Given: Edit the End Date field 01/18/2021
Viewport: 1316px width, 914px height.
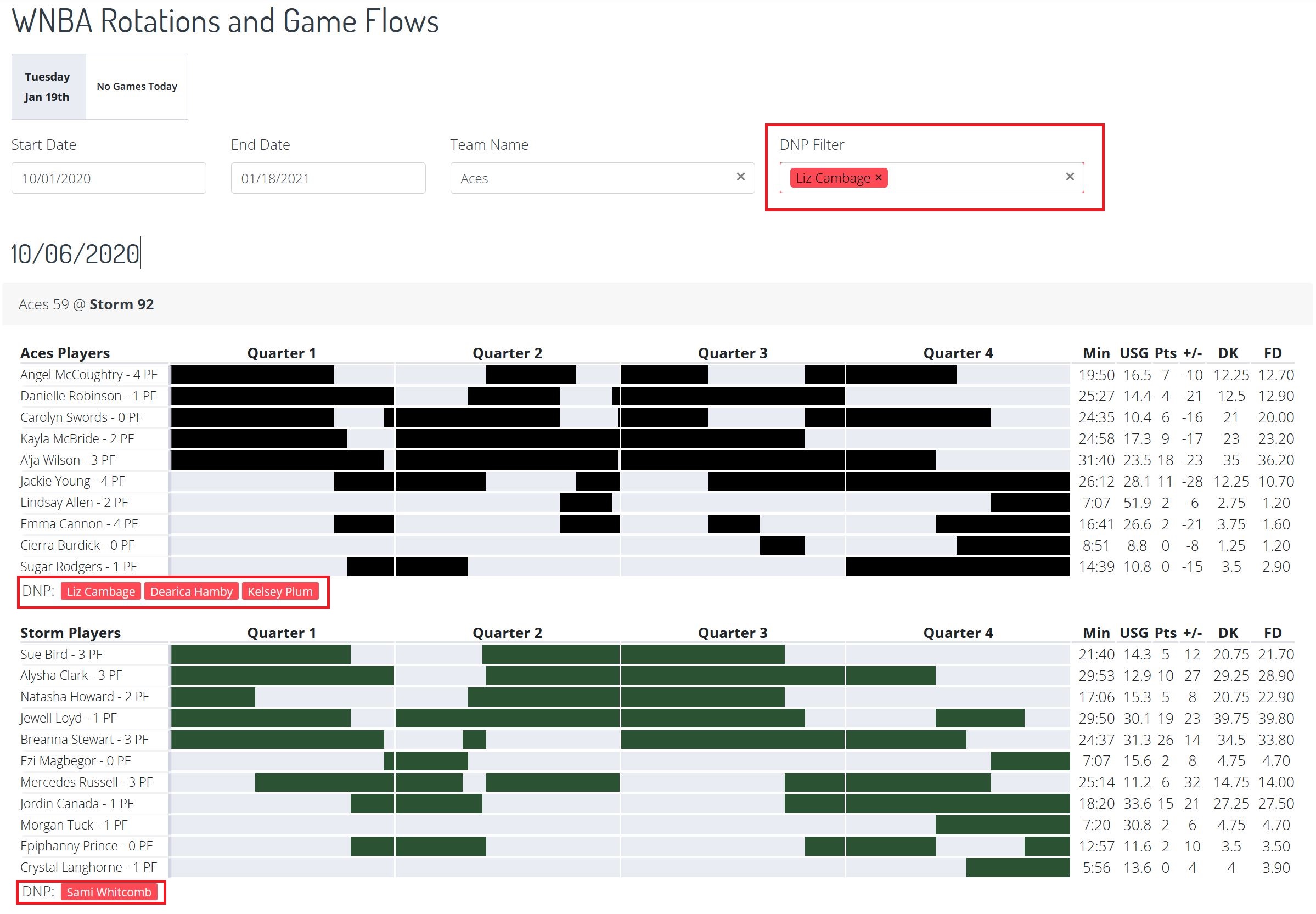Looking at the screenshot, I should click(x=328, y=178).
